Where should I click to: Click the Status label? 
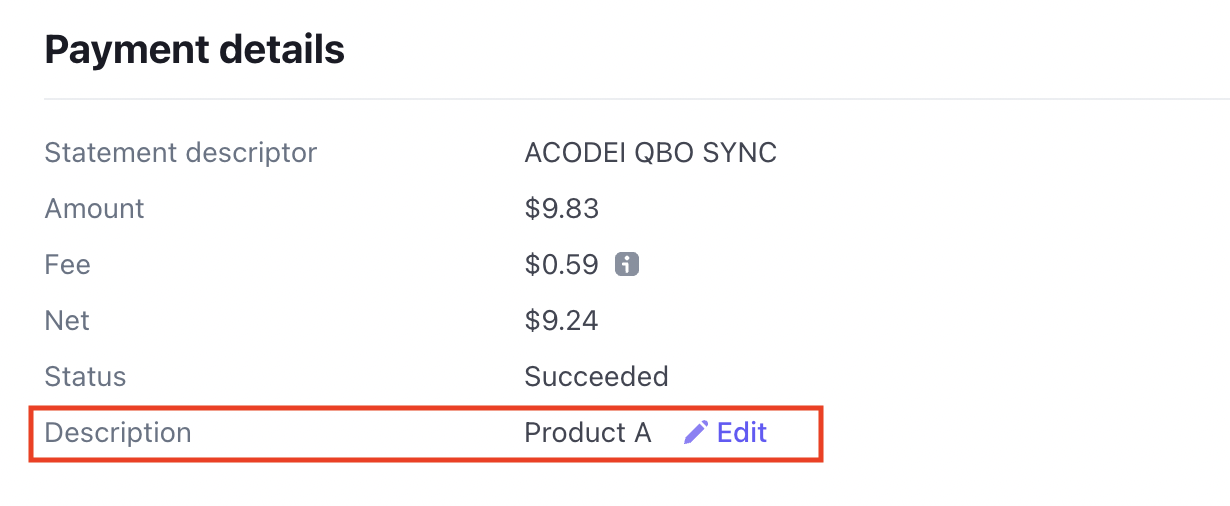[x=86, y=377]
